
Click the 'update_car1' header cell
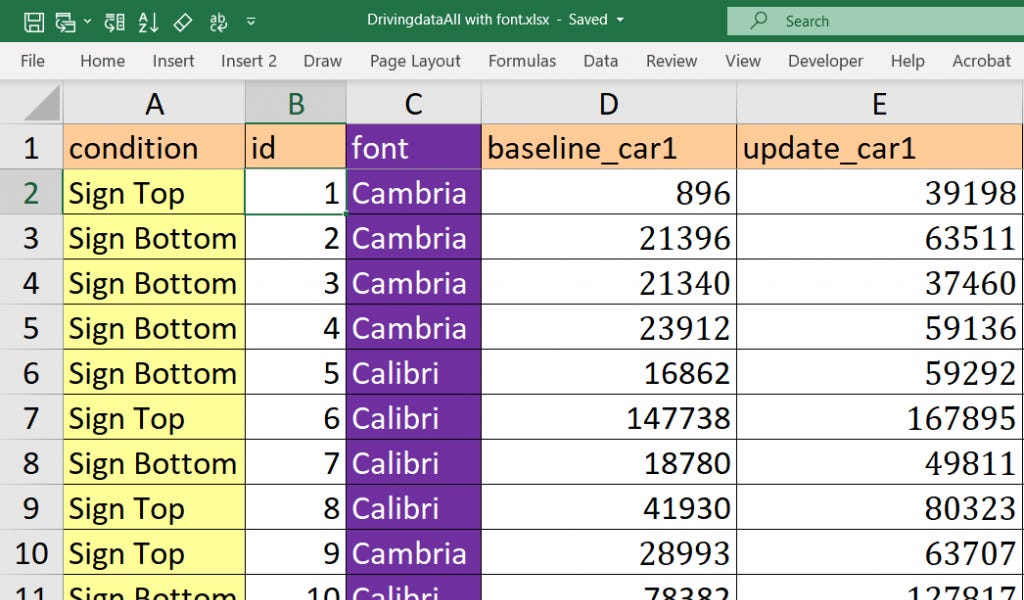click(x=880, y=147)
